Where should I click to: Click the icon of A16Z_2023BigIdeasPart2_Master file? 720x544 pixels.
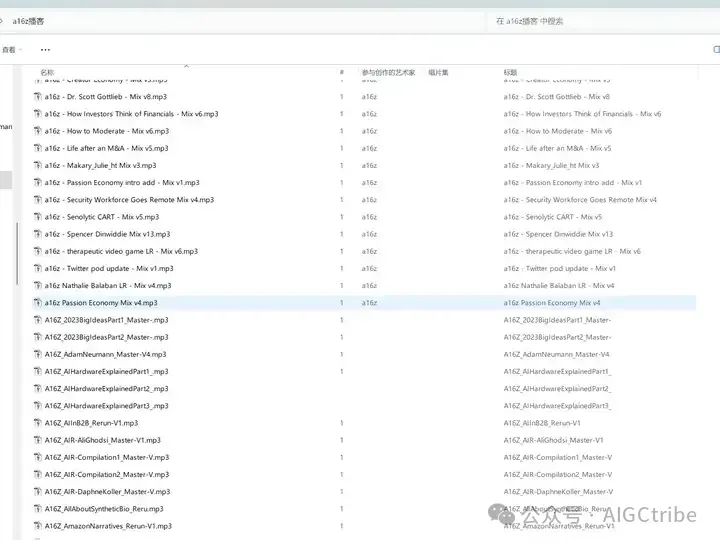(x=38, y=337)
